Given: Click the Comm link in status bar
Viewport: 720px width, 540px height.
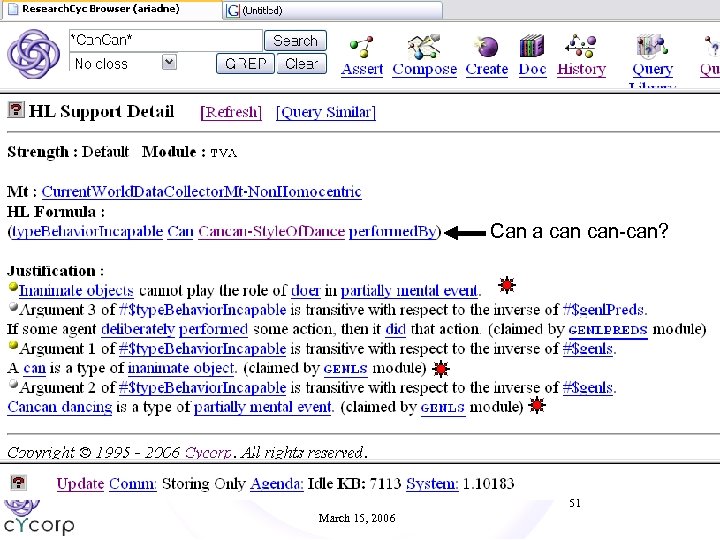Looking at the screenshot, I should coord(132,484).
